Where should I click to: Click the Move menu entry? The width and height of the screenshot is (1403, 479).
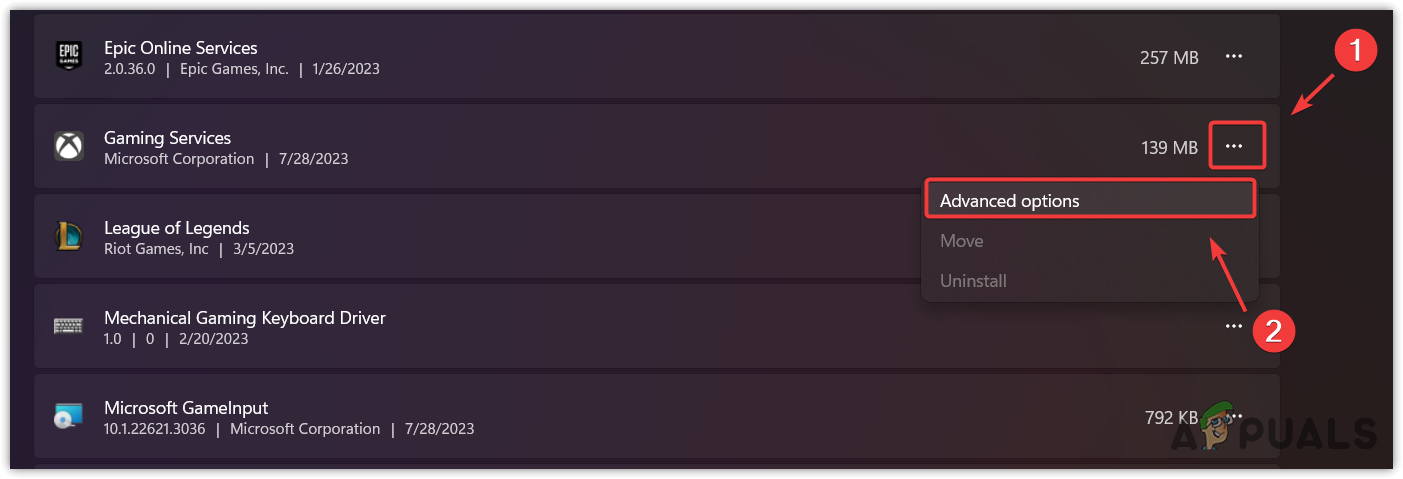[x=962, y=241]
